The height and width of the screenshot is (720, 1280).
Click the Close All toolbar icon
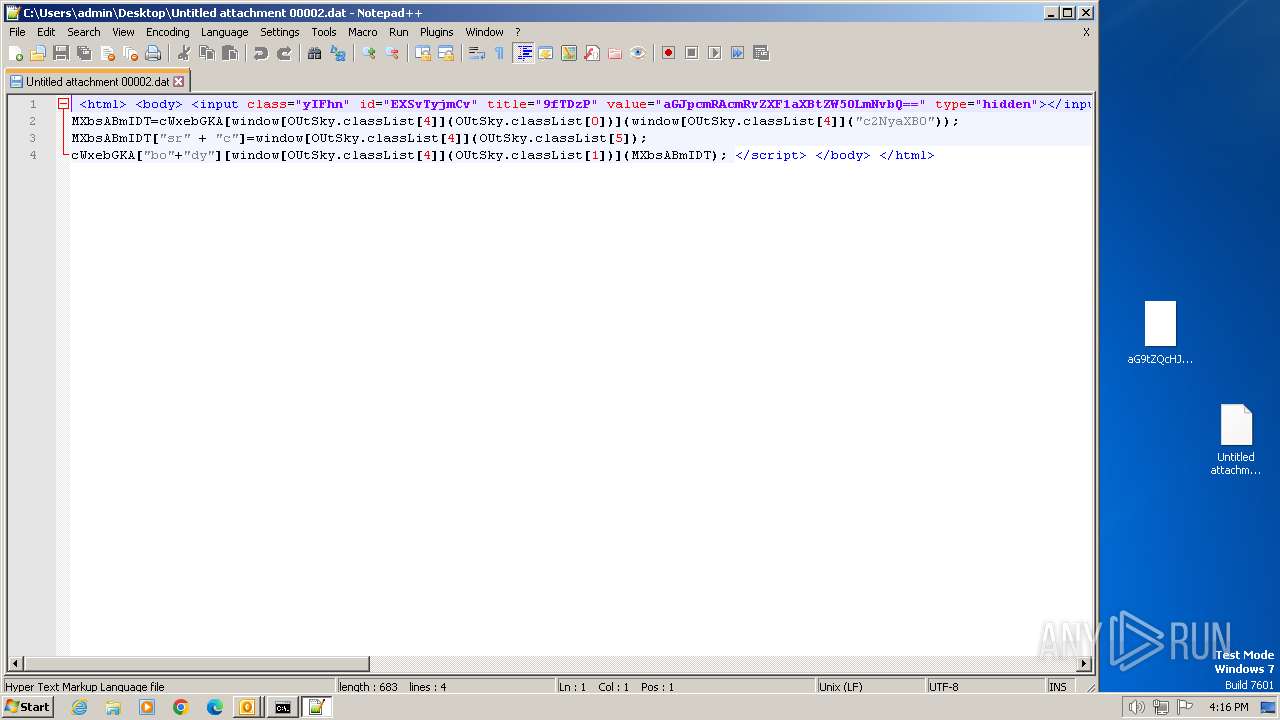[130, 53]
